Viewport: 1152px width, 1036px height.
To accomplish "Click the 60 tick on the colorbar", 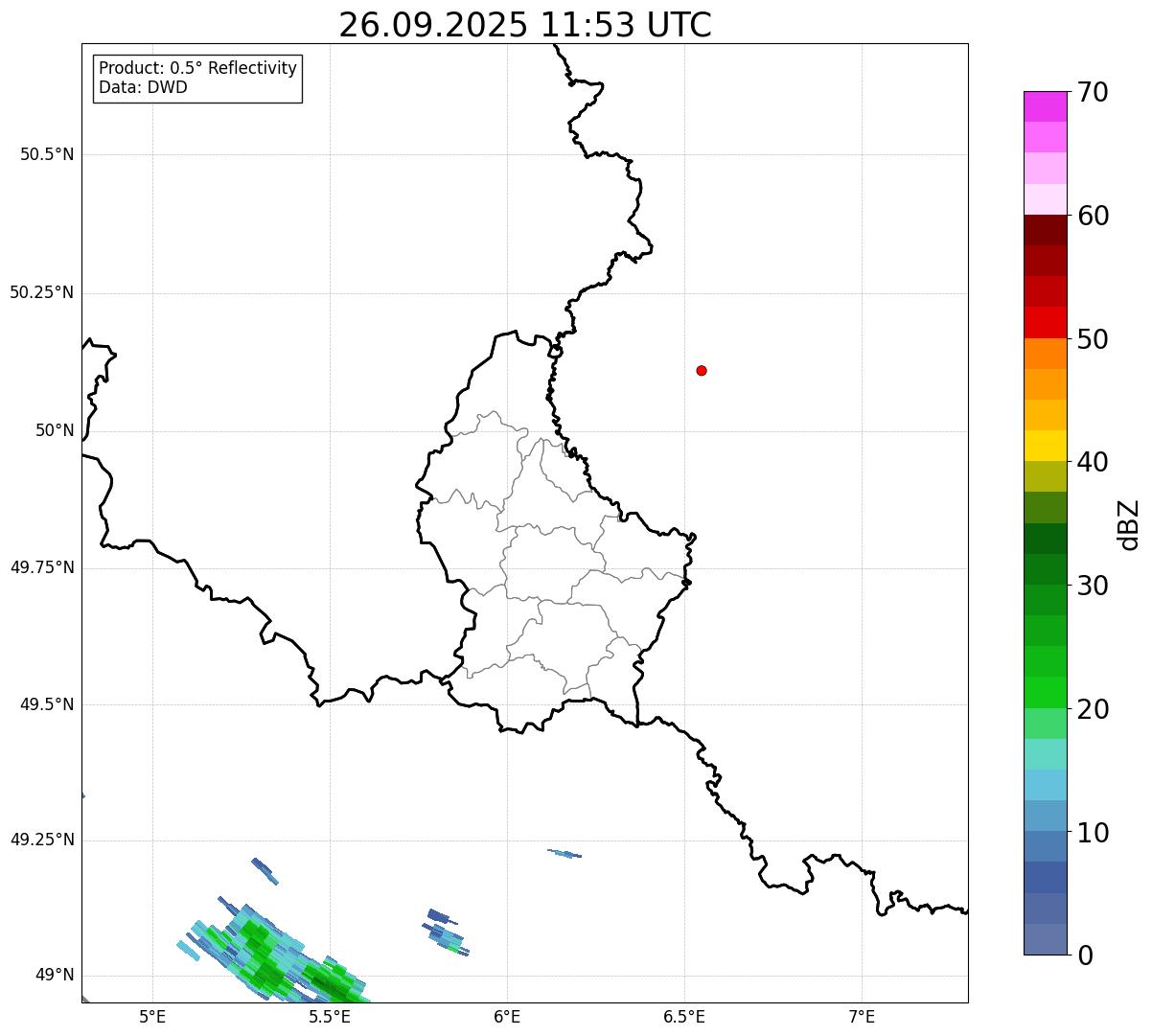I will point(1093,216).
